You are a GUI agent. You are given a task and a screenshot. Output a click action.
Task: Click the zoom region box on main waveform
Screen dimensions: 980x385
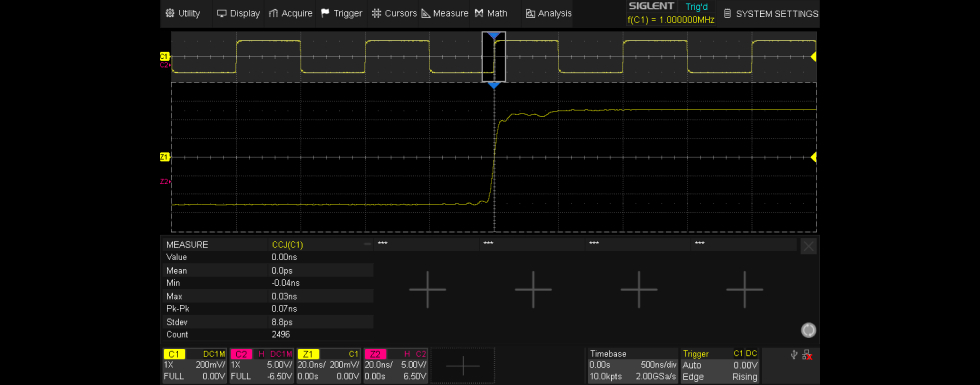(x=494, y=56)
